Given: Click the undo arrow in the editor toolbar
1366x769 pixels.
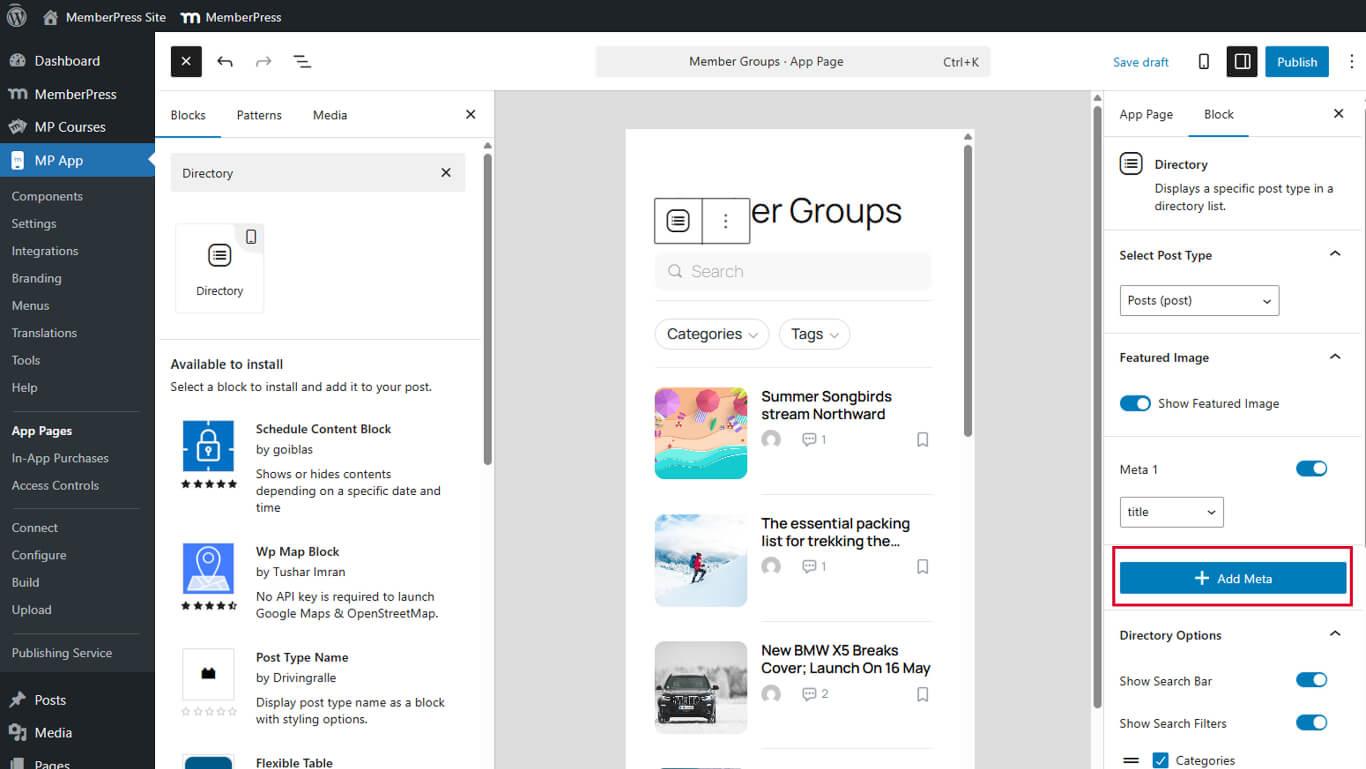Looking at the screenshot, I should 225,61.
